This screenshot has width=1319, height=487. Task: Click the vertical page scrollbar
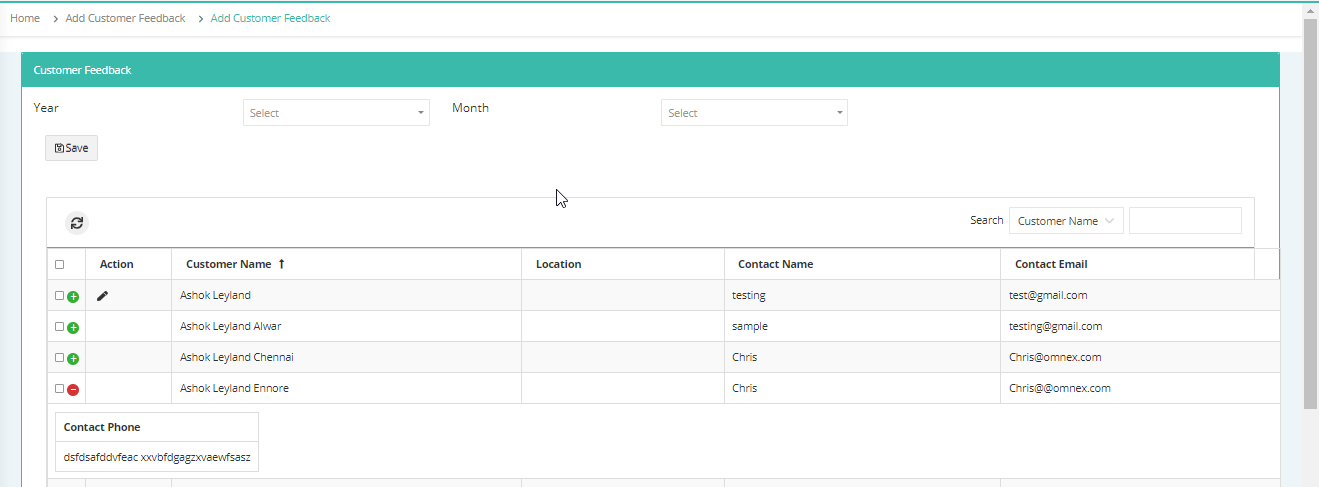(1311, 212)
